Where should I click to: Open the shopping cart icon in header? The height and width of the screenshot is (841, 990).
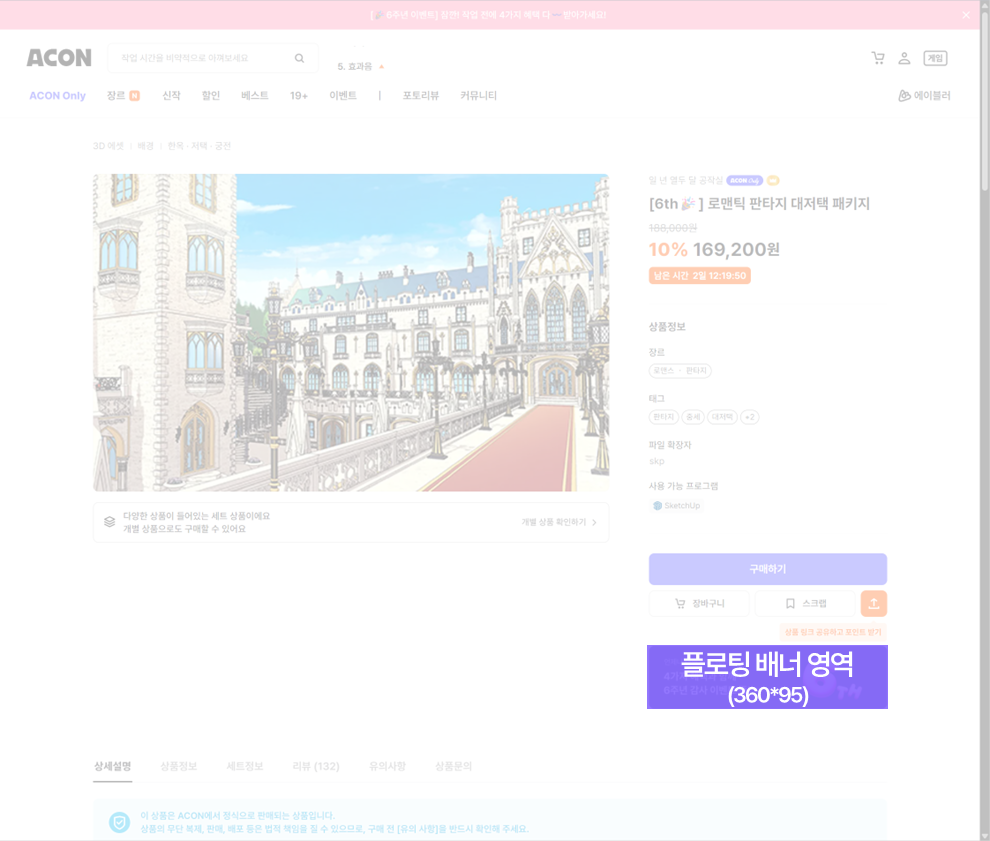coord(878,58)
